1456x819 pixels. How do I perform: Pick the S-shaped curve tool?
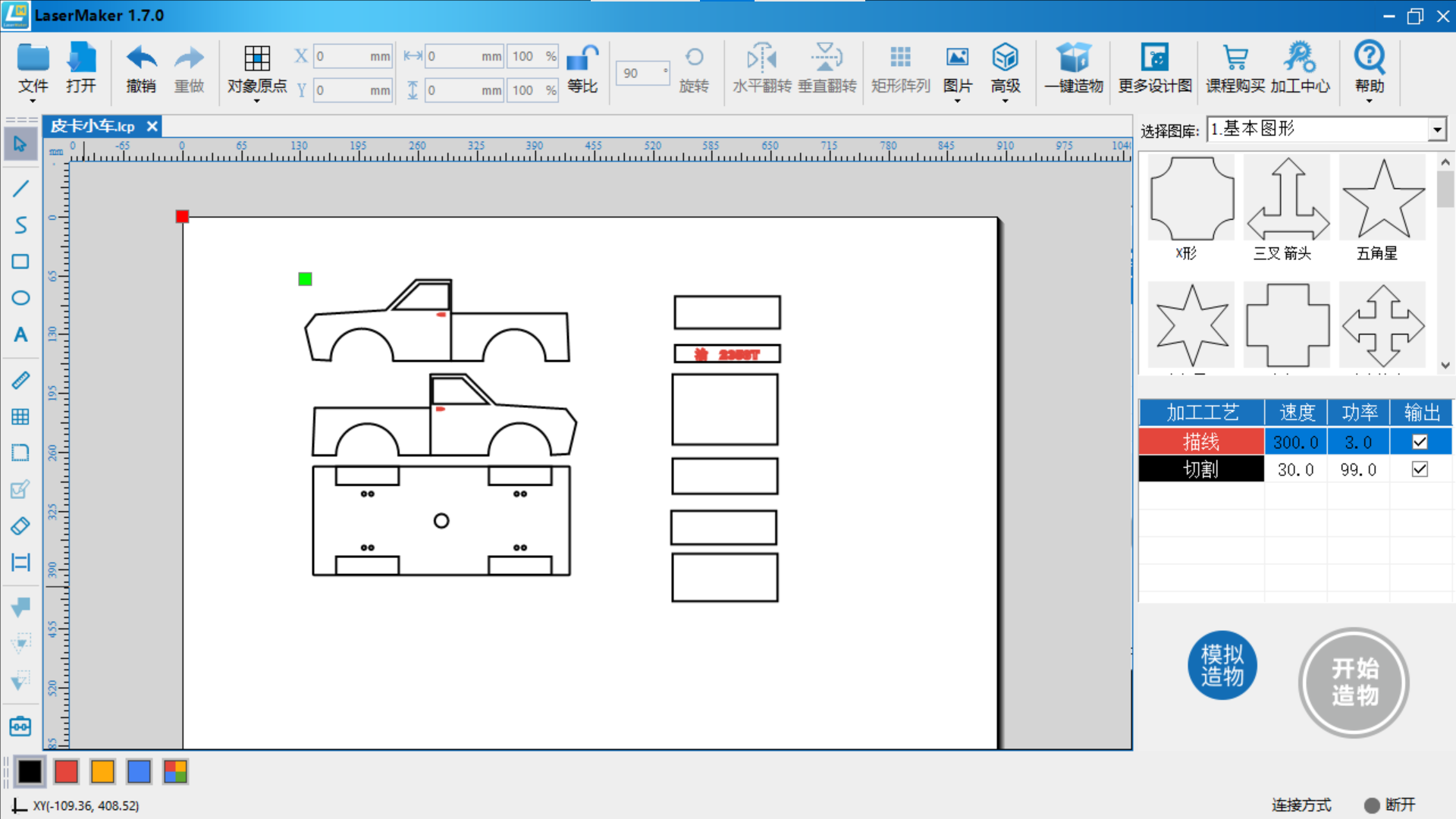[x=20, y=225]
